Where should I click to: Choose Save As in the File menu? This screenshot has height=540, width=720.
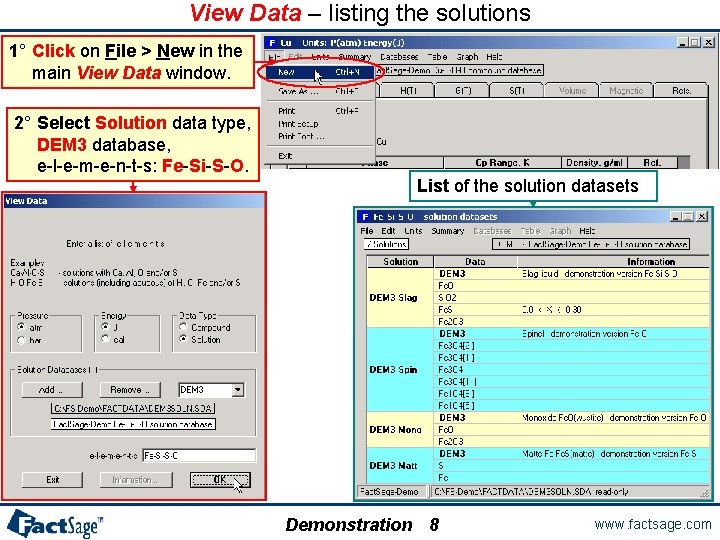click(x=319, y=91)
